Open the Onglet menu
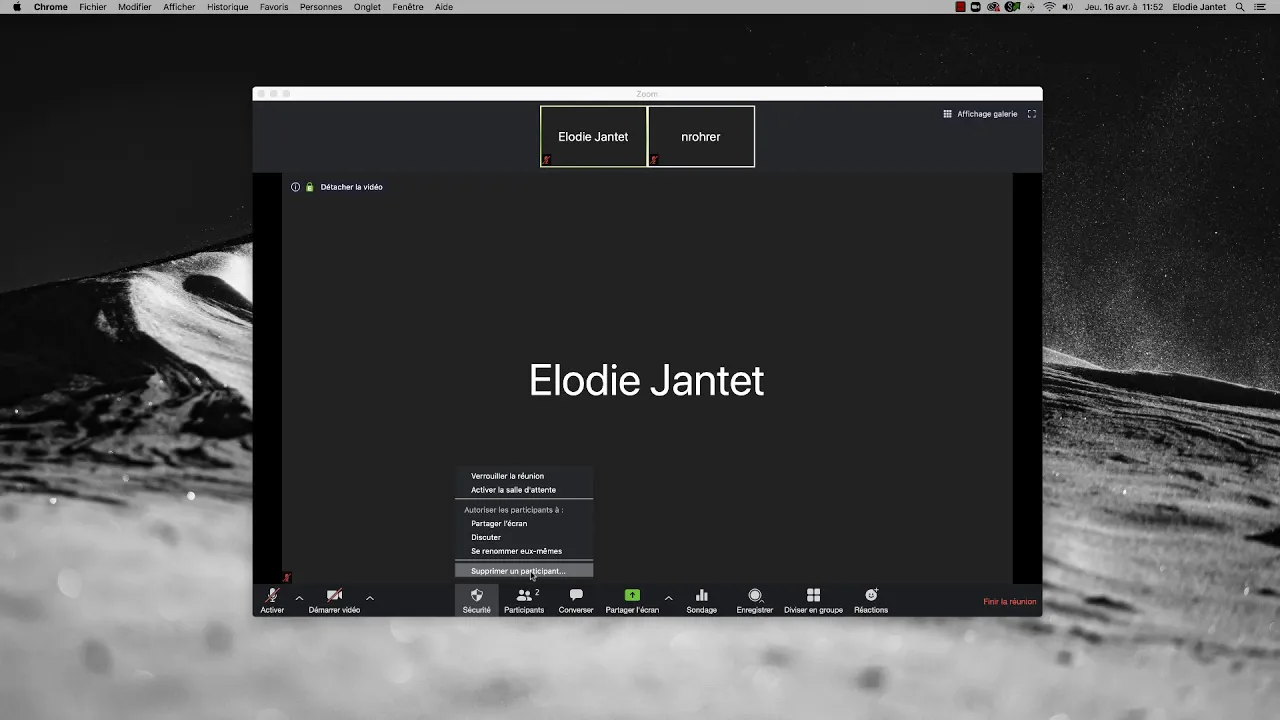The image size is (1280, 720). (367, 7)
